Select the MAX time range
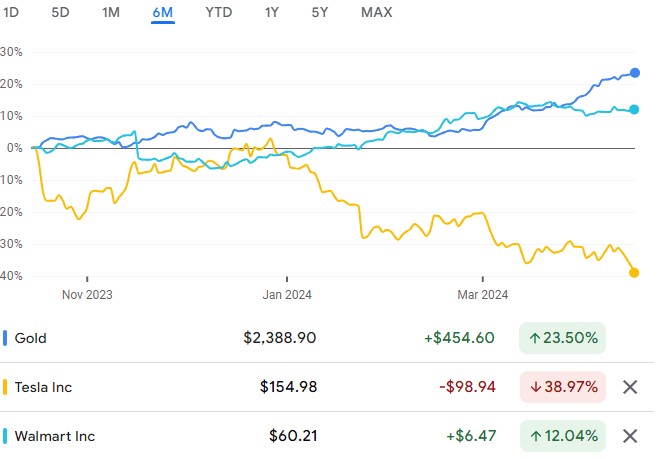Image resolution: width=658 pixels, height=459 pixels. pyautogui.click(x=376, y=13)
